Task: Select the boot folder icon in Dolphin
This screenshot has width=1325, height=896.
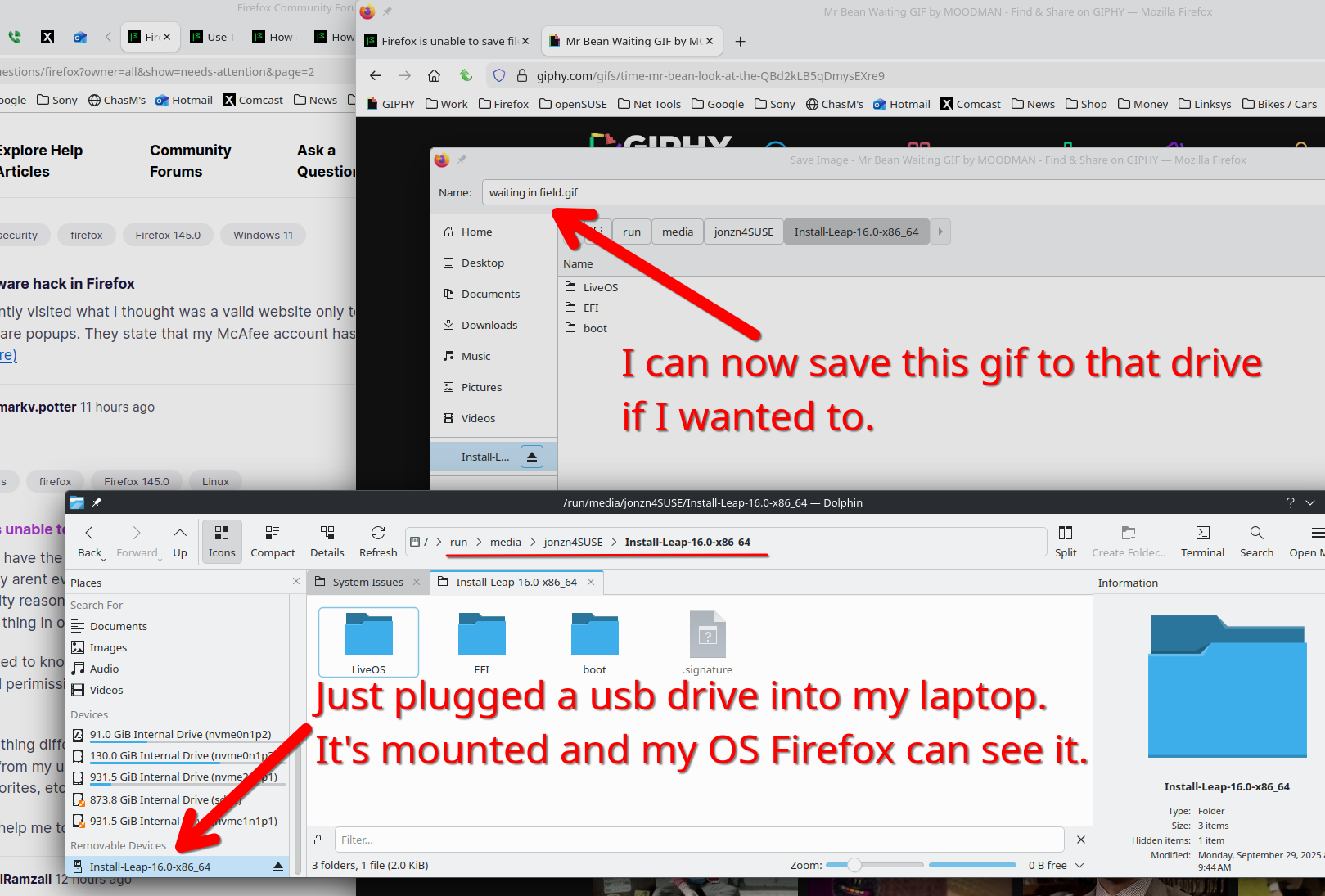Action: pyautogui.click(x=594, y=643)
